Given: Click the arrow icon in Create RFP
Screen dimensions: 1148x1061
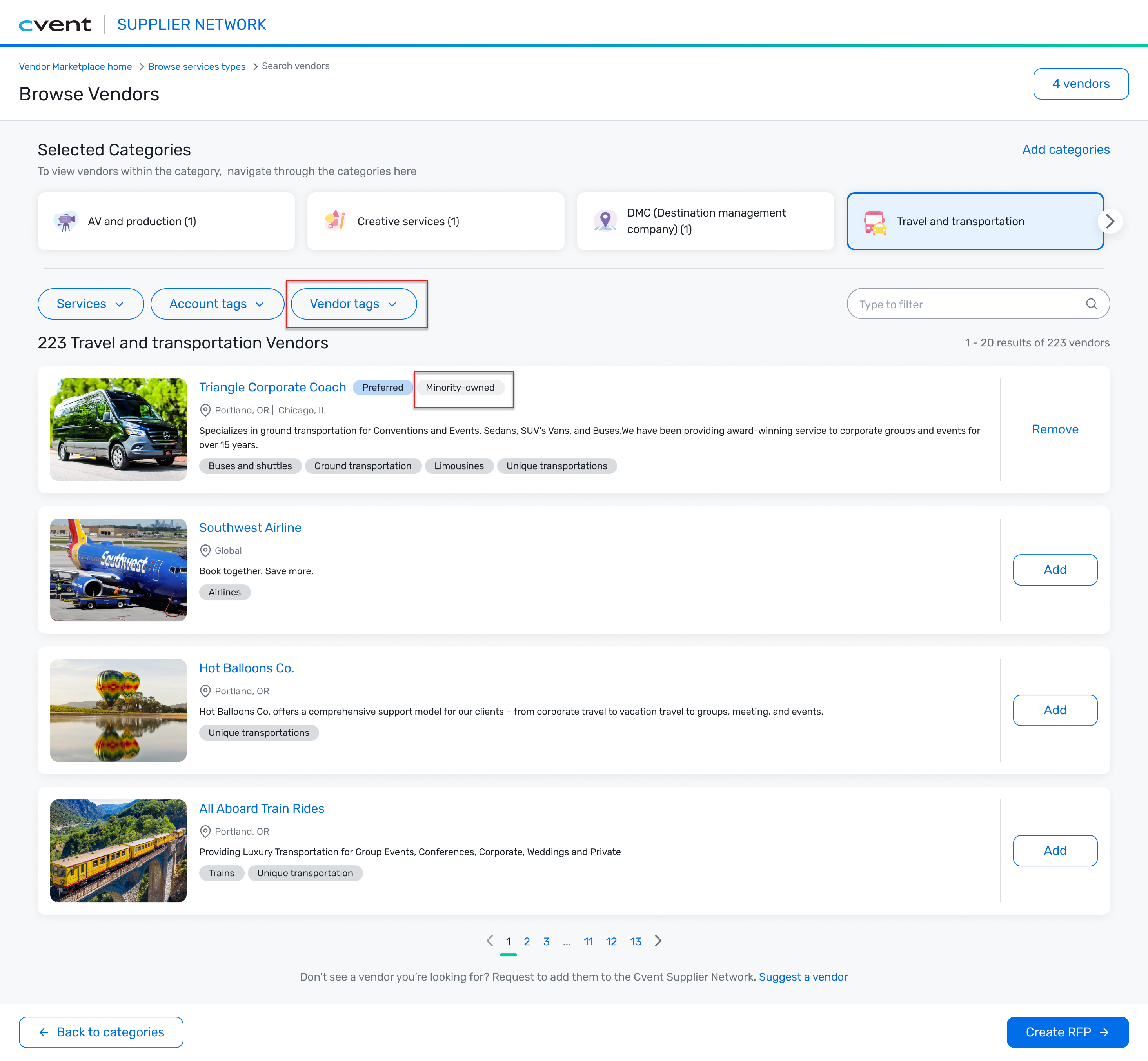Looking at the screenshot, I should point(1104,1032).
